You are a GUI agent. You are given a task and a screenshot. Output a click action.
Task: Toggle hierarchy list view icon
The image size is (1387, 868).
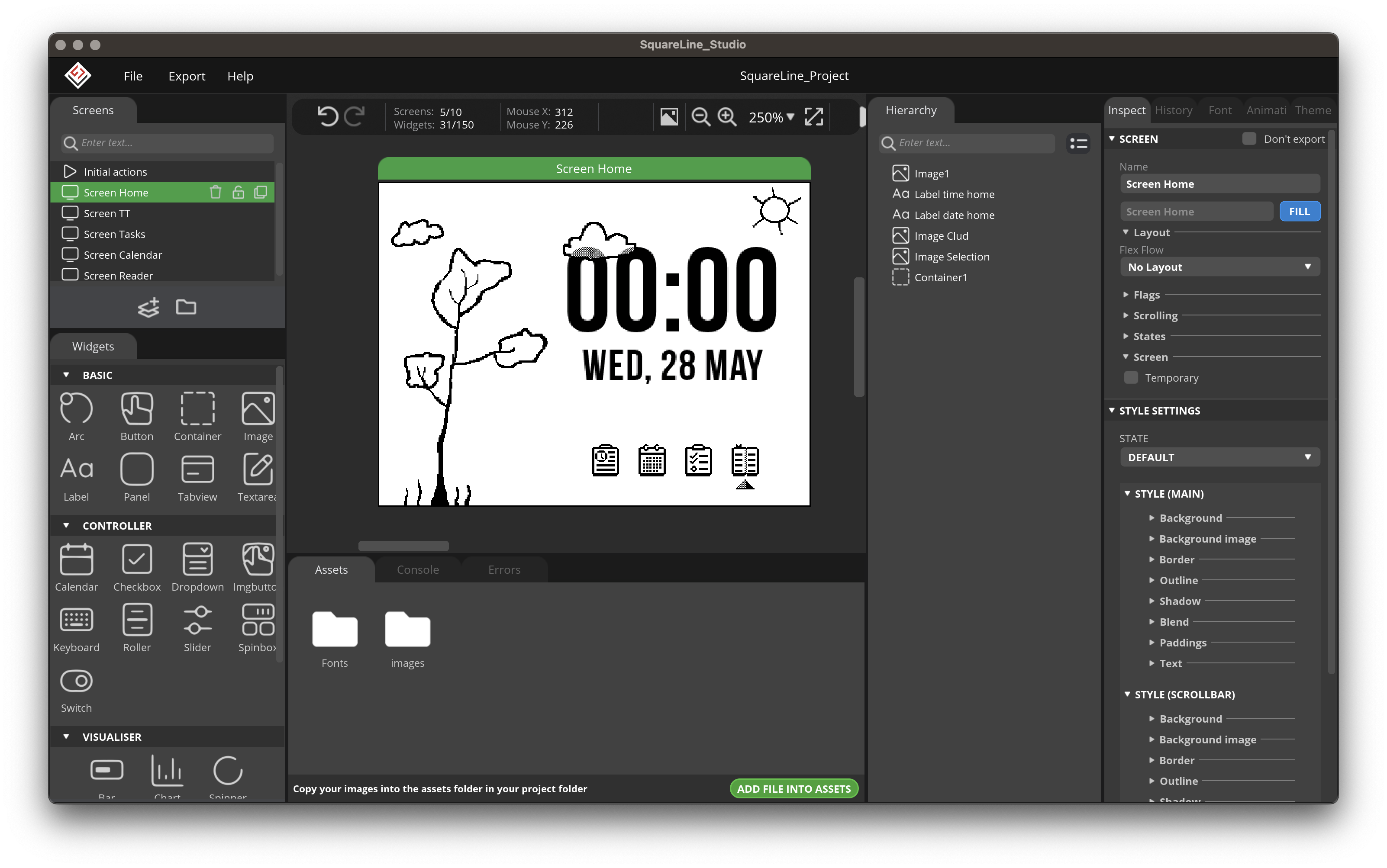(1078, 144)
